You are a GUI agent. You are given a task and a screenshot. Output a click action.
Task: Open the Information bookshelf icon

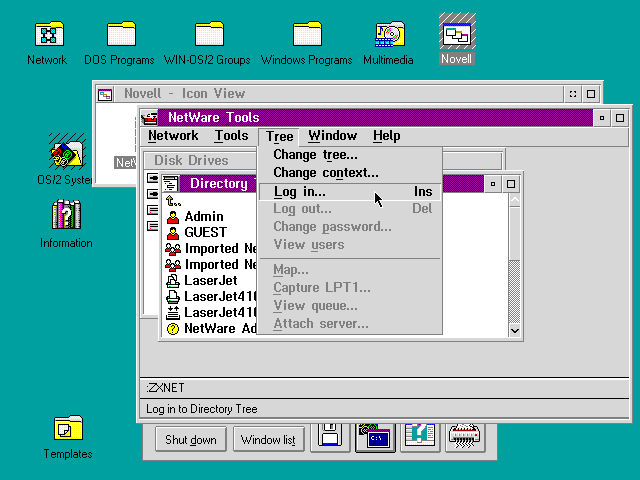click(66, 213)
